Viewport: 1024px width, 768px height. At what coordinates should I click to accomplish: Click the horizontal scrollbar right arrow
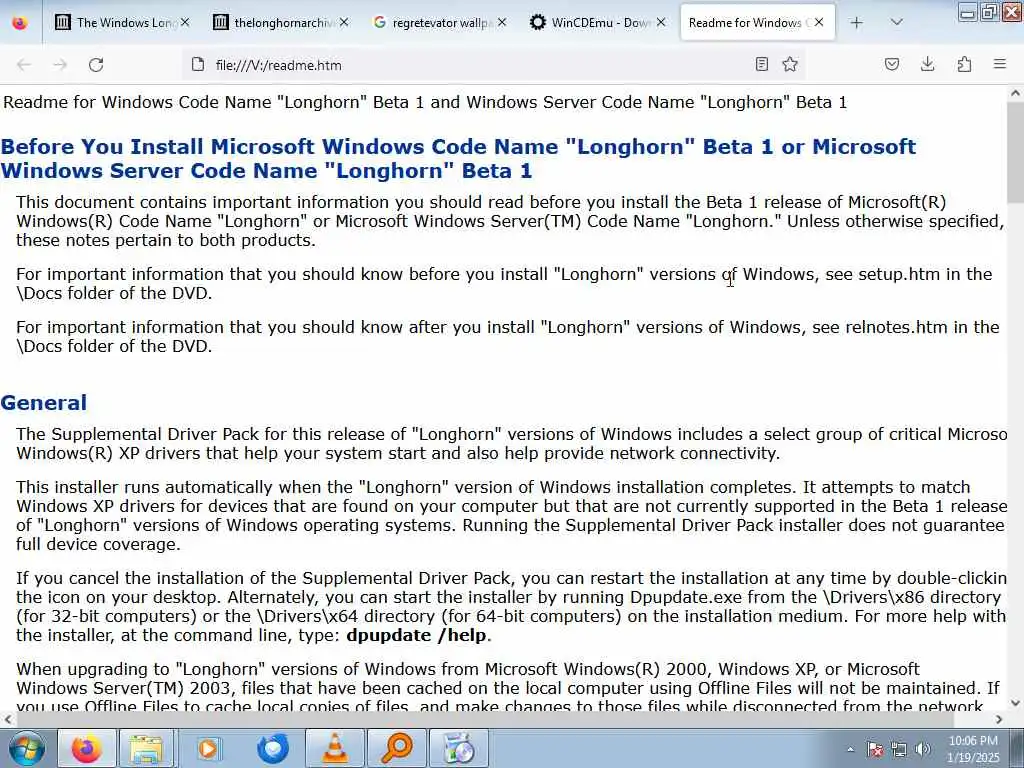pos(999,720)
